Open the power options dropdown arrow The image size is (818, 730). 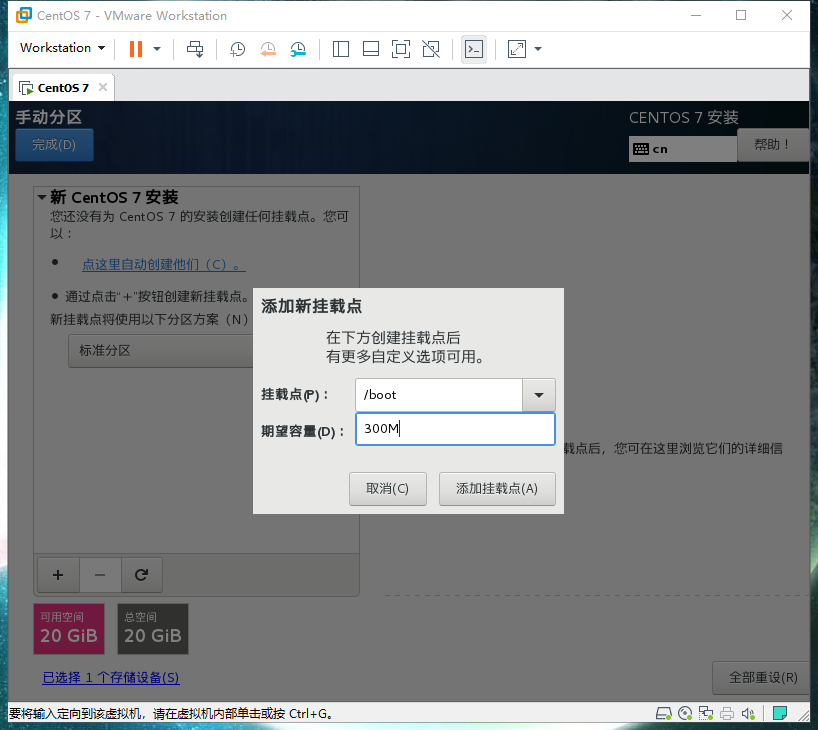tap(157, 49)
